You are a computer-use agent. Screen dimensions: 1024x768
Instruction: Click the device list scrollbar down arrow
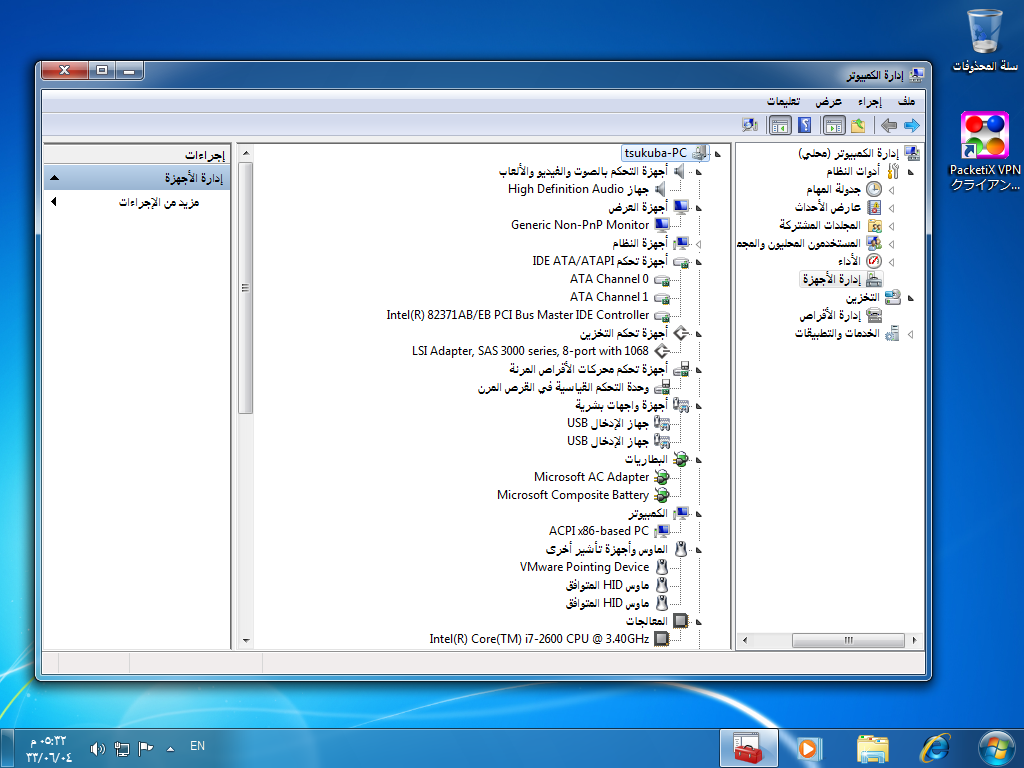click(x=246, y=640)
